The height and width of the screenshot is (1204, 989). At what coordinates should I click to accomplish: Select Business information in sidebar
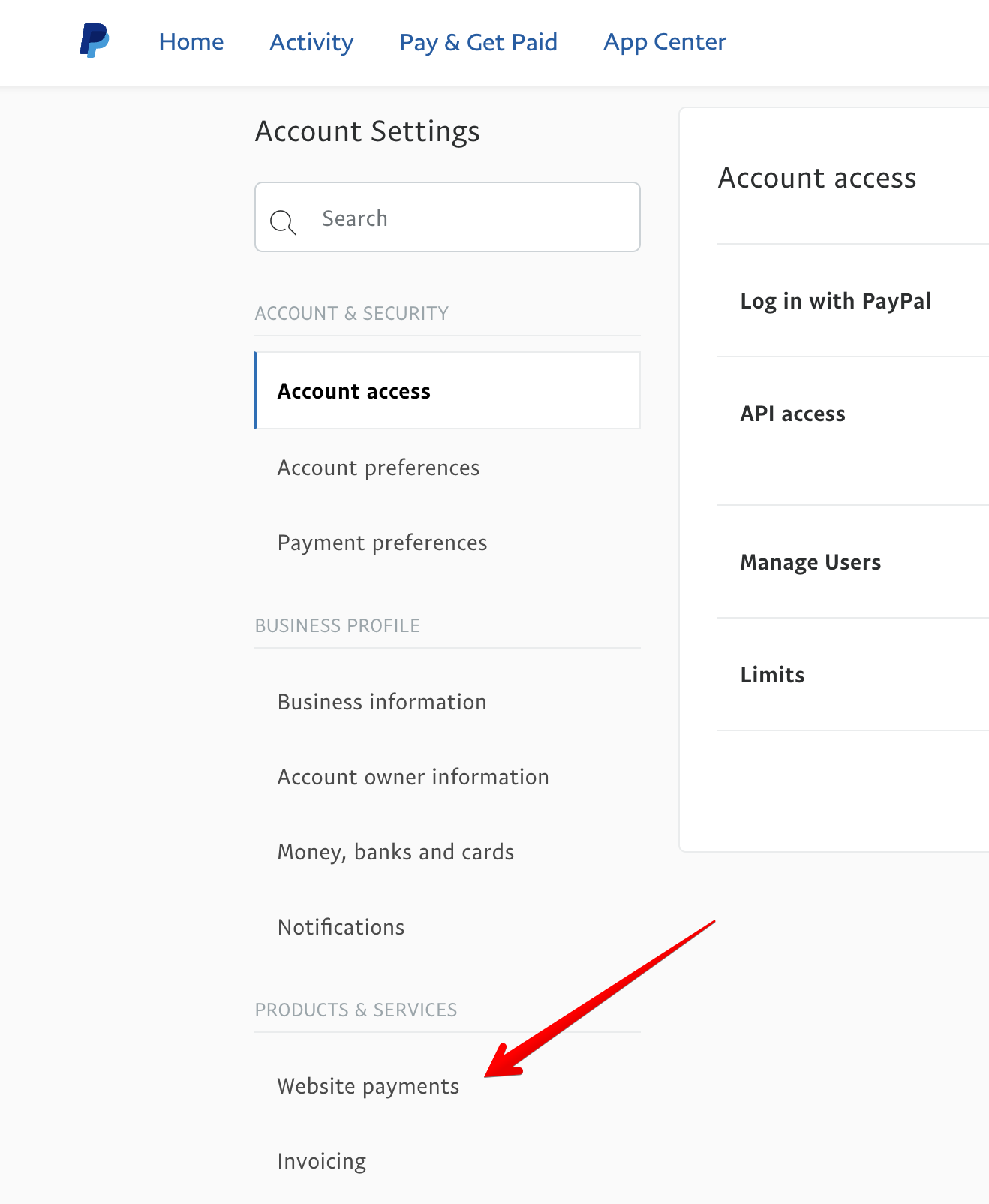[382, 702]
